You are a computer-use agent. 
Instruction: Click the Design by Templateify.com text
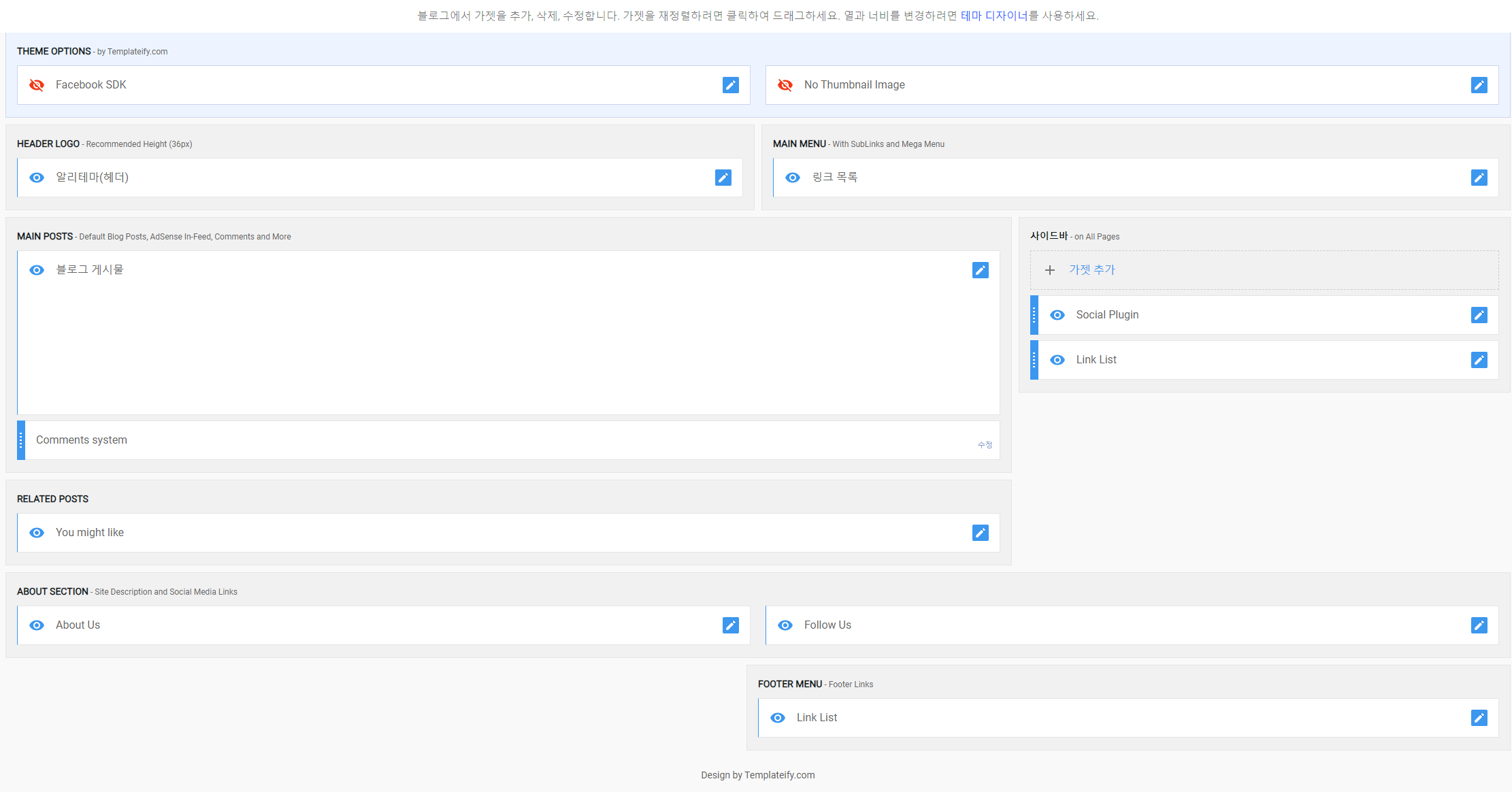(757, 776)
